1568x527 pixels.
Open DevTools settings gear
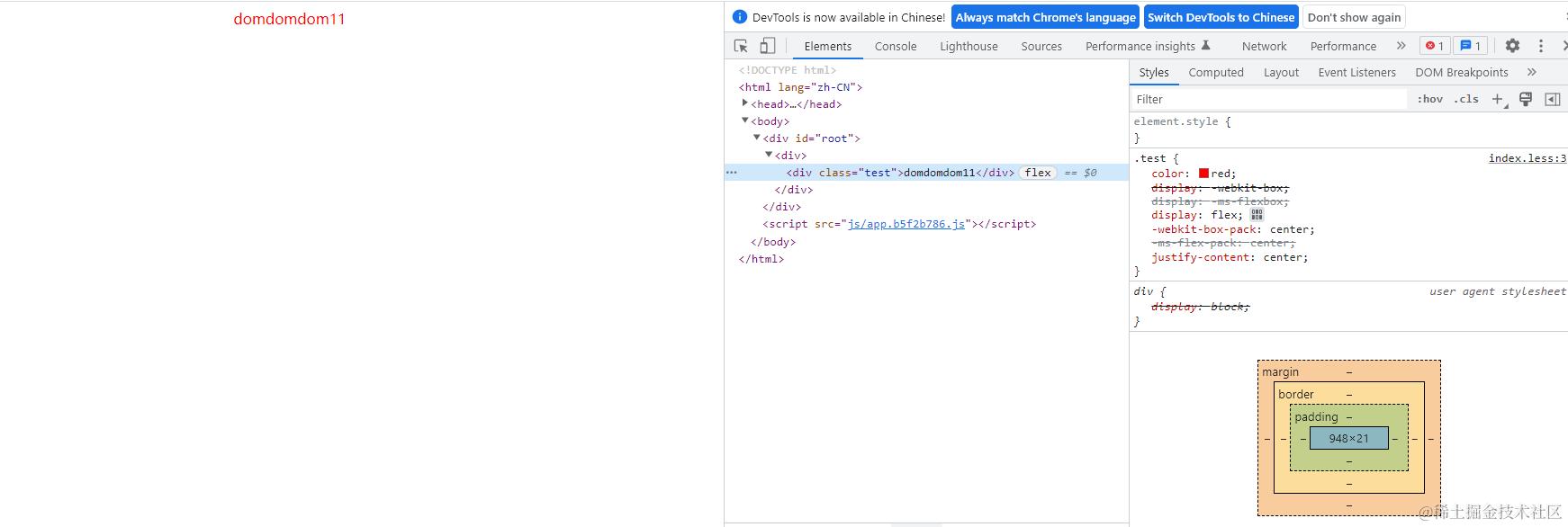pyautogui.click(x=1512, y=46)
